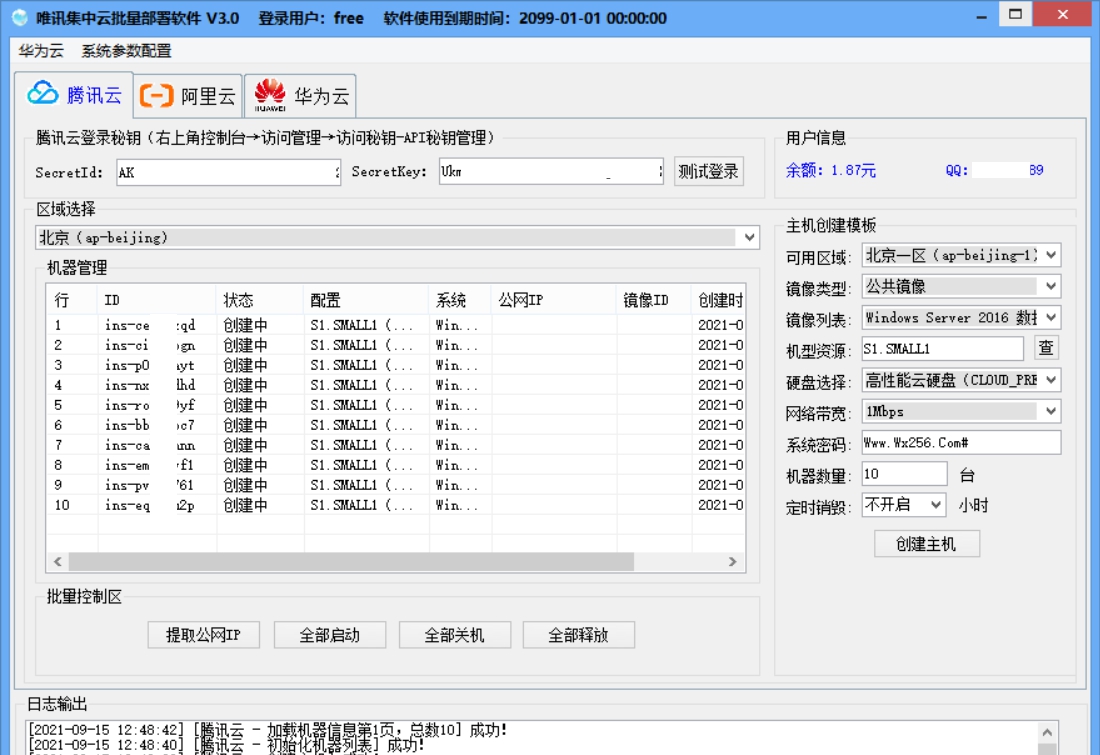Open the 网络带宽 bandwidth dropdown
The width and height of the screenshot is (1100, 755).
1049,412
